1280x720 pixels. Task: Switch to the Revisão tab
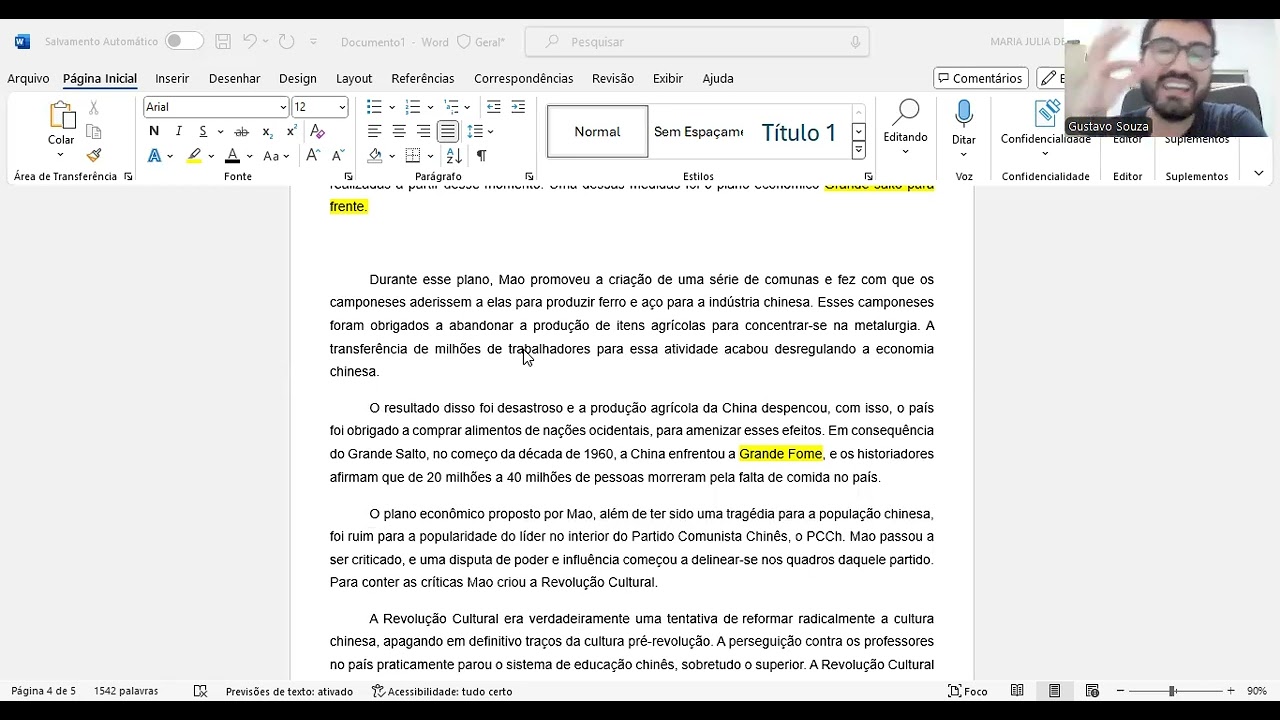pyautogui.click(x=613, y=78)
